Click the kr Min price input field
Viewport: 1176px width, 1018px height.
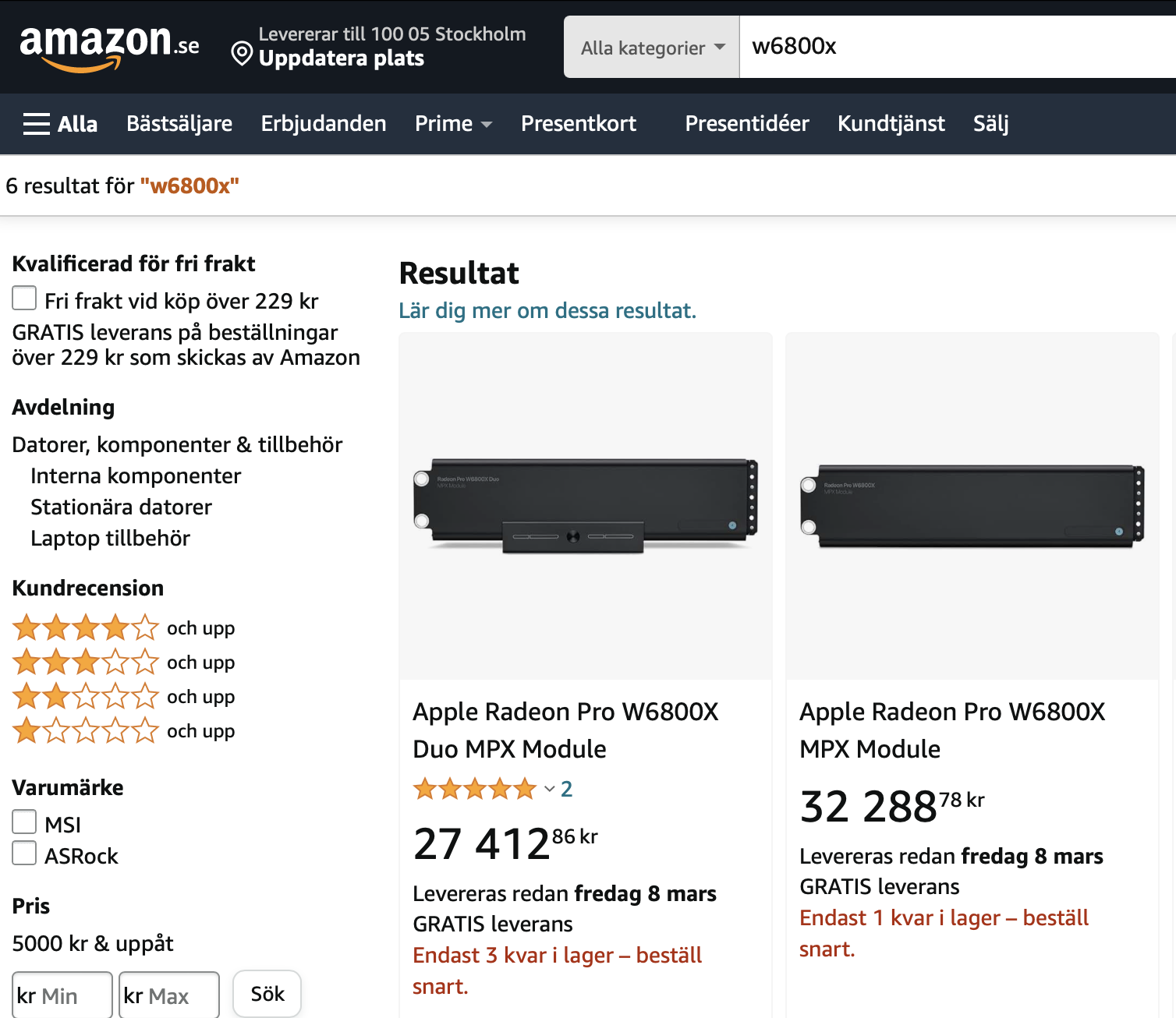62,995
